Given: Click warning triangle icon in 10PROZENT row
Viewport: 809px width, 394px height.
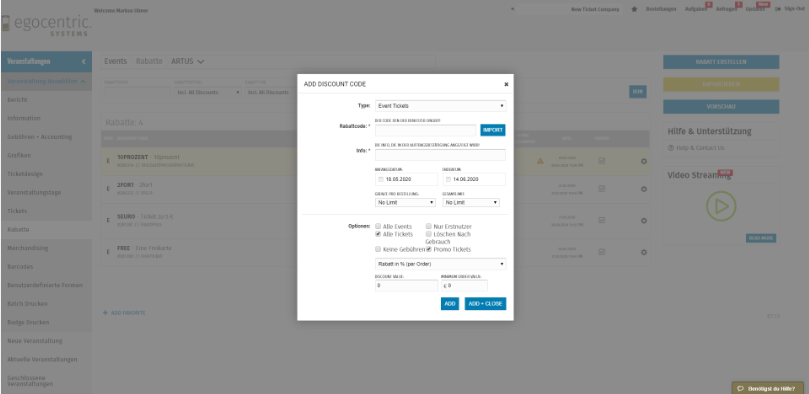Looking at the screenshot, I should pyautogui.click(x=540, y=161).
